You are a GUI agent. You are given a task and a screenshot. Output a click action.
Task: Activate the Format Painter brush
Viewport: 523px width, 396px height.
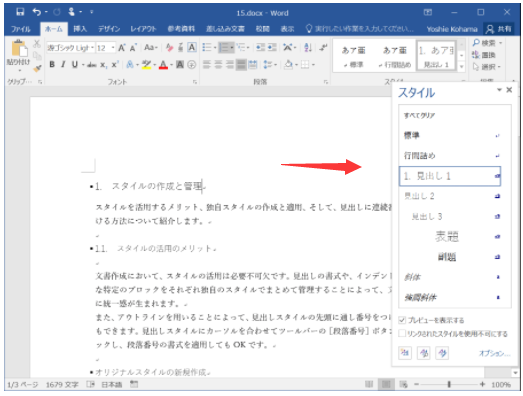tap(37, 68)
